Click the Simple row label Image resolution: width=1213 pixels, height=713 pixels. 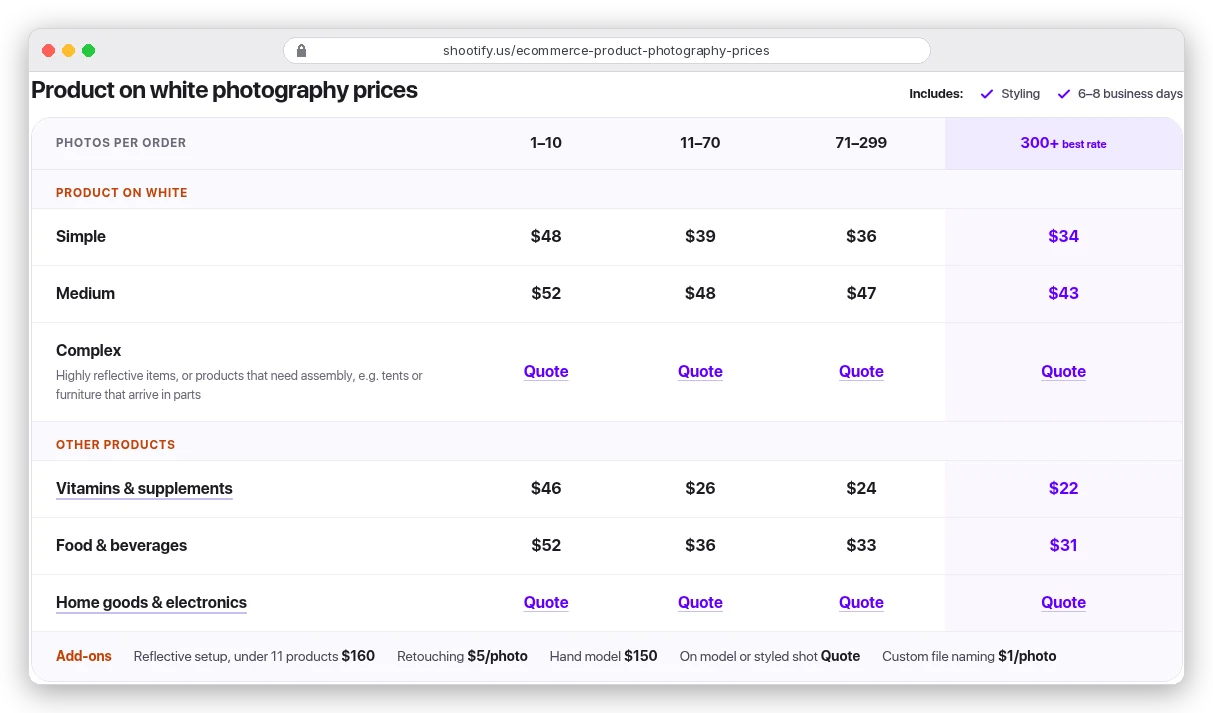(x=81, y=236)
